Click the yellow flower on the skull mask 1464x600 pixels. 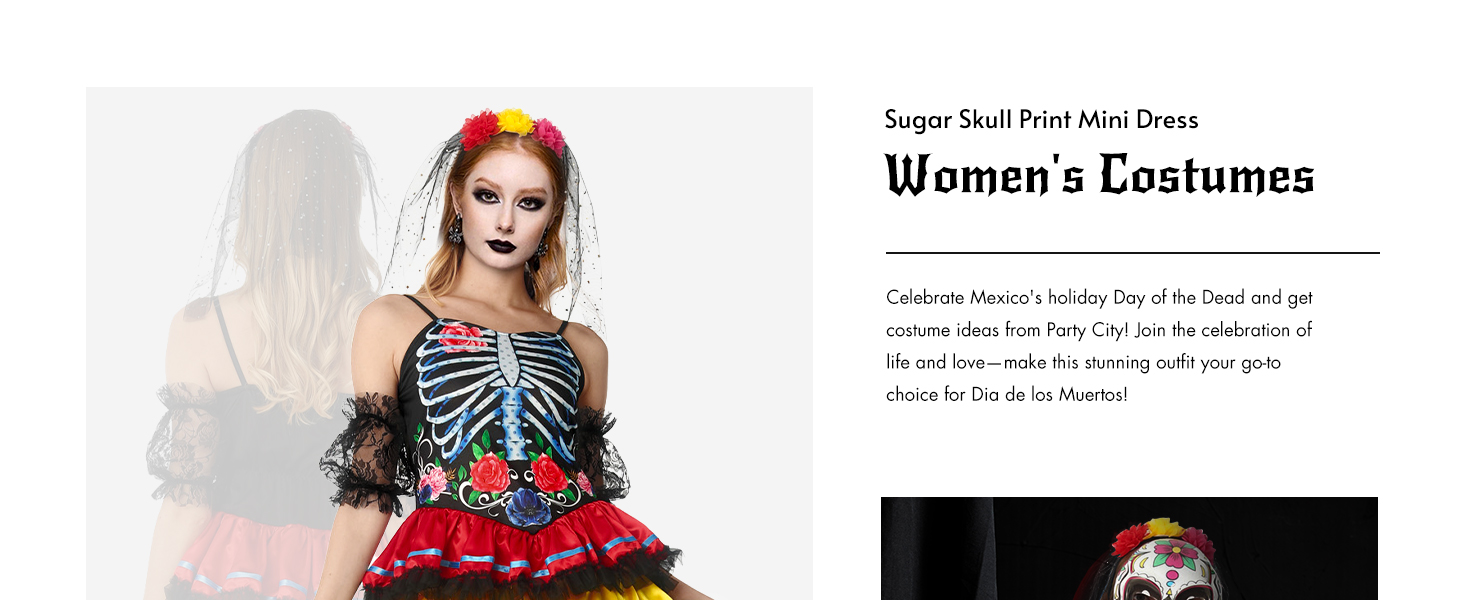1163,528
